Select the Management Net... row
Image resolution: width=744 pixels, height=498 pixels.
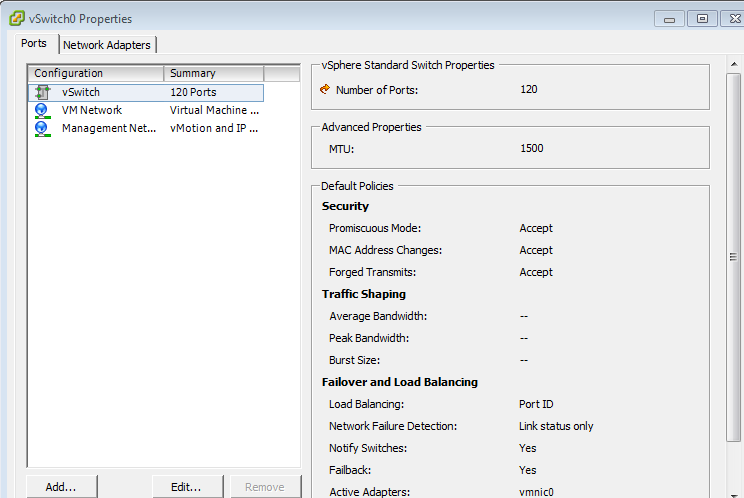(146, 129)
